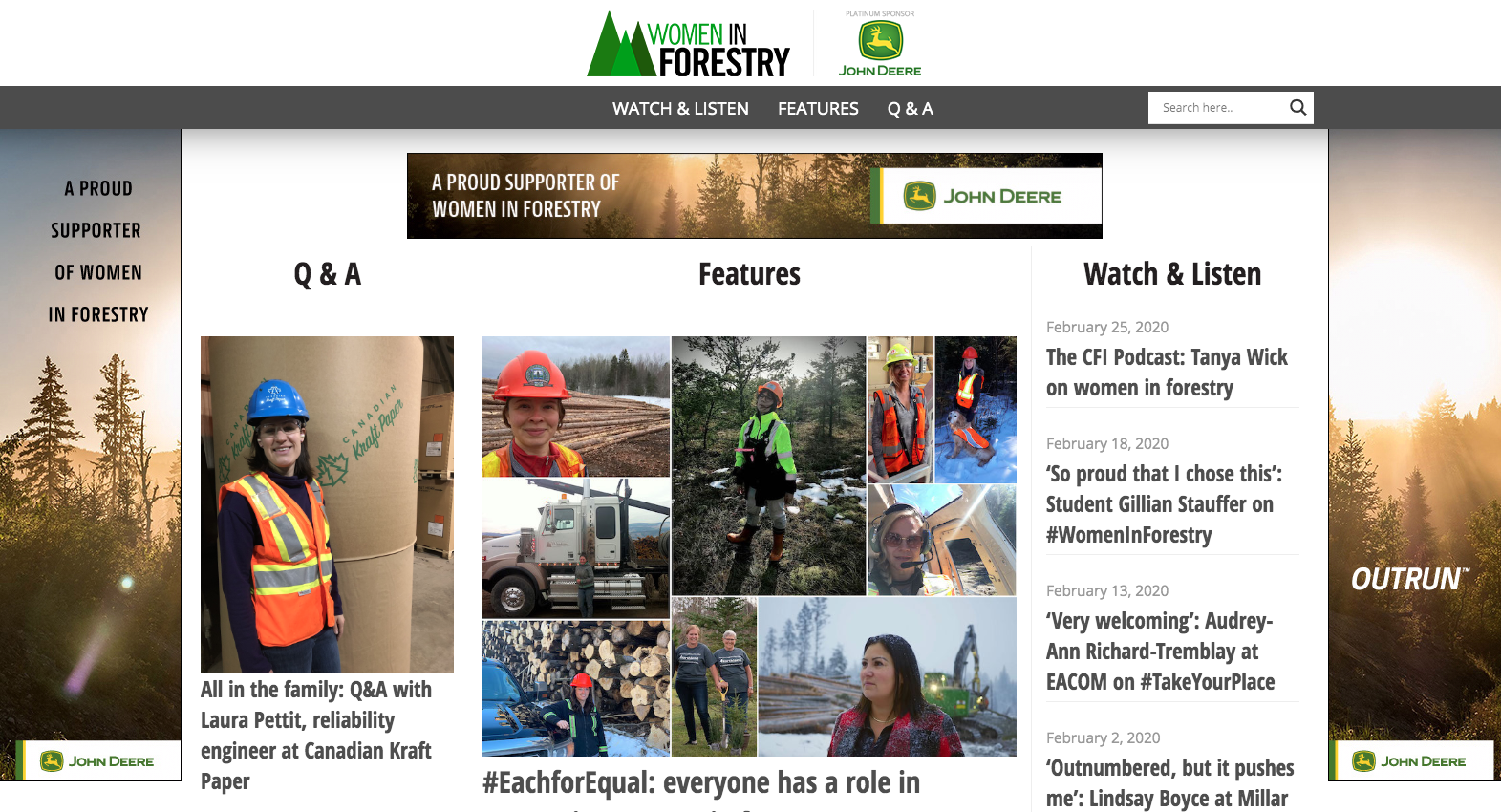Open the #EachforEqual feature headline
This screenshot has width=1501, height=812.
pyautogui.click(x=701, y=783)
